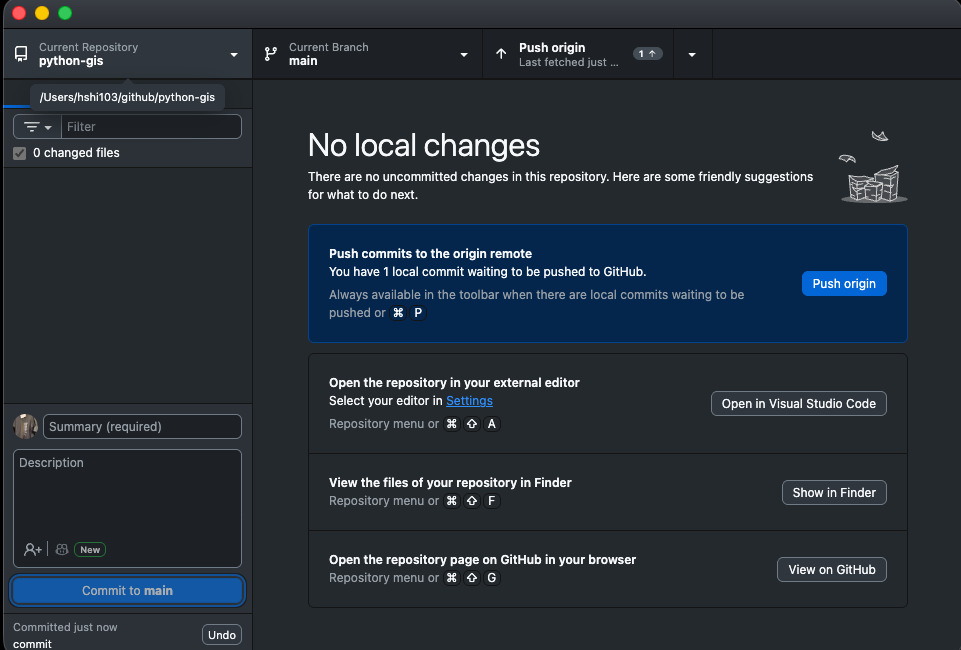The height and width of the screenshot is (650, 961).
Task: Open the Current Repository dropdown
Action: 233,54
